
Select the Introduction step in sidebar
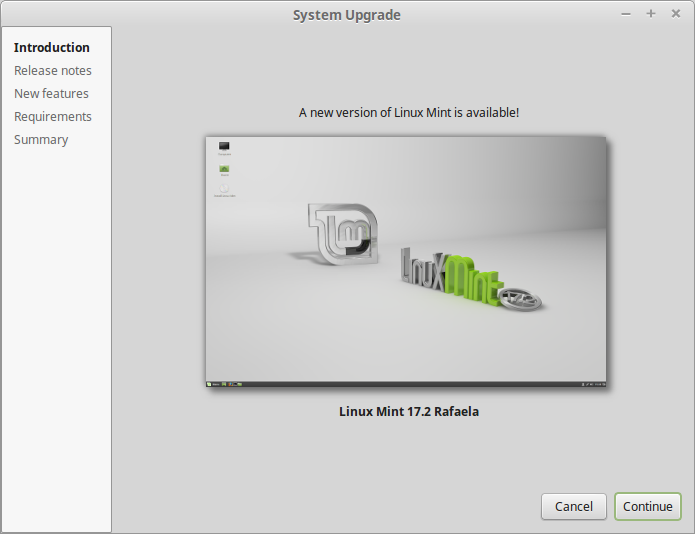(51, 47)
